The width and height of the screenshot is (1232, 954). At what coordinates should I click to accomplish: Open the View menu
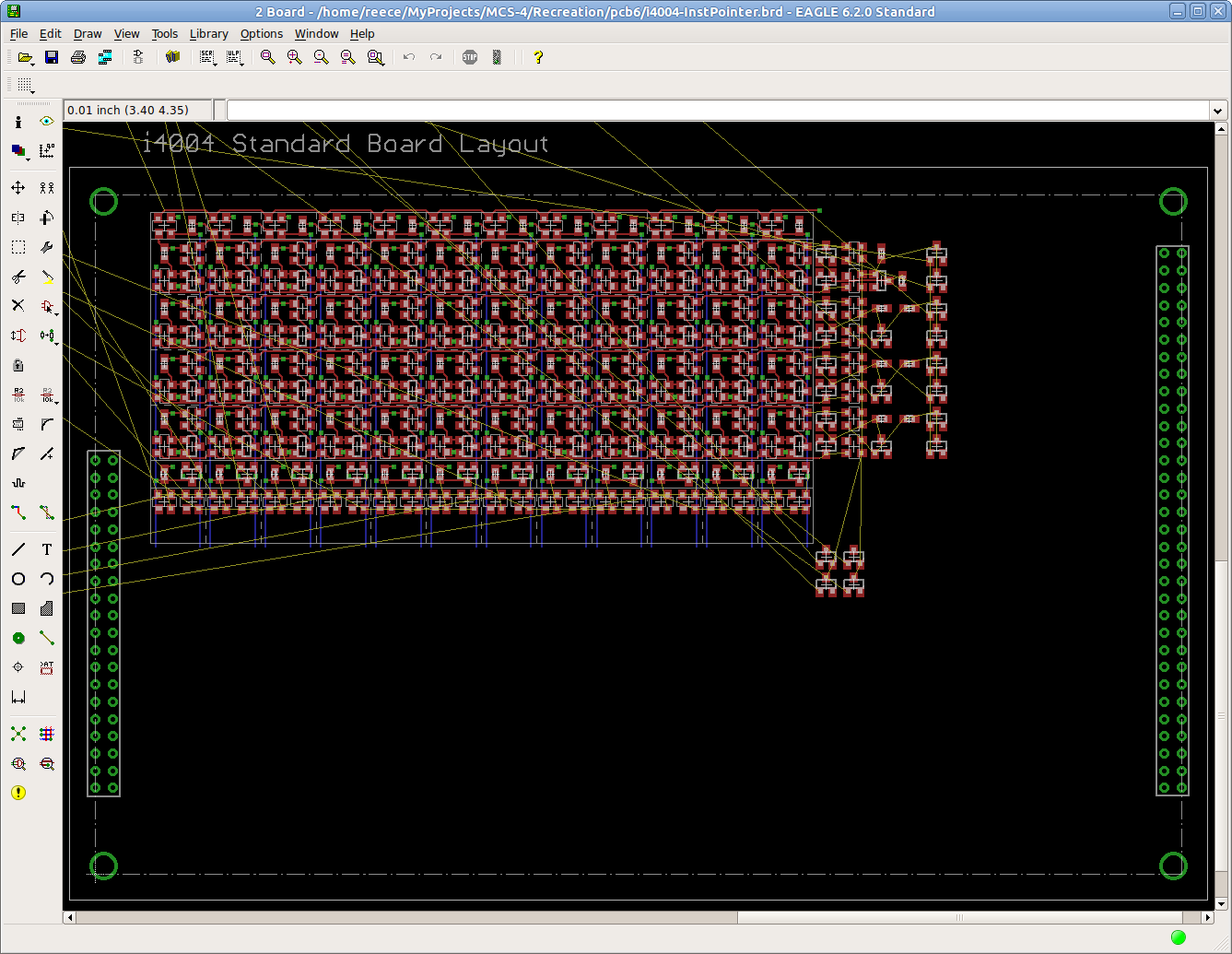coord(126,33)
